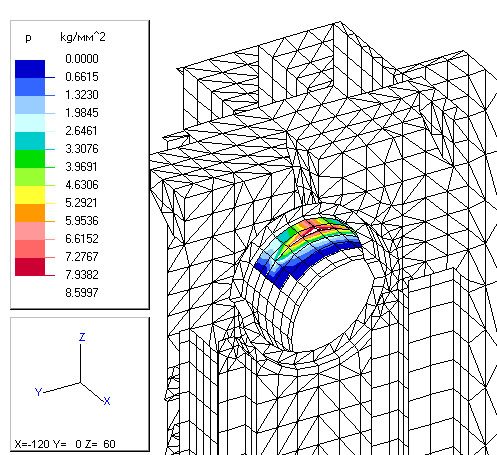Click the kg/мм^2 units label
The image size is (497, 455).
tap(83, 37)
